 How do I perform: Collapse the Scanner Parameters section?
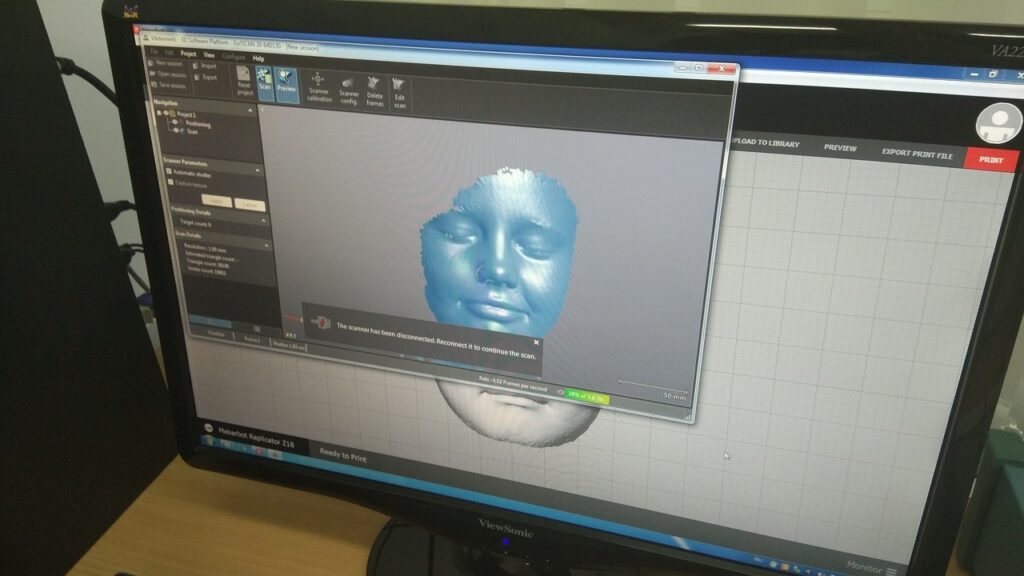tap(258, 170)
